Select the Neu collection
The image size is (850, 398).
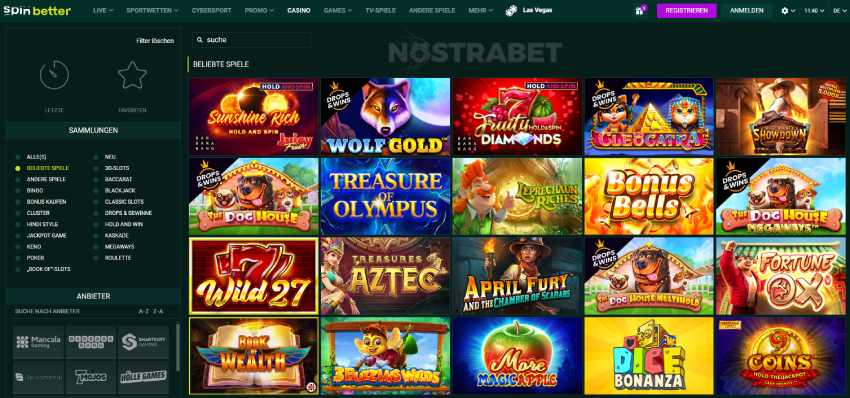[x=110, y=157]
